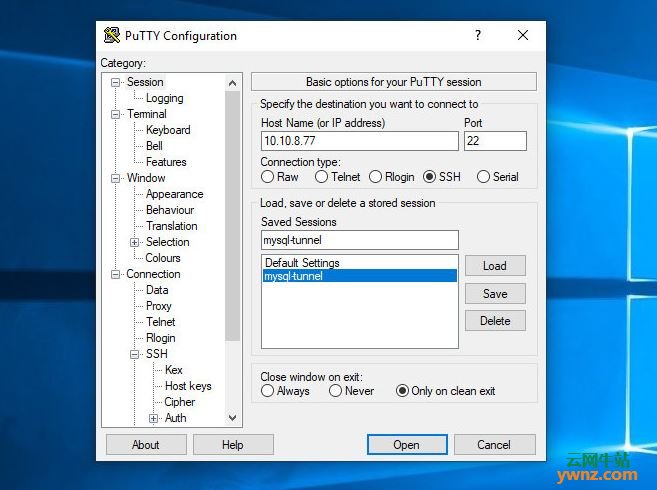
Task: Open the Colours category
Action: [163, 258]
